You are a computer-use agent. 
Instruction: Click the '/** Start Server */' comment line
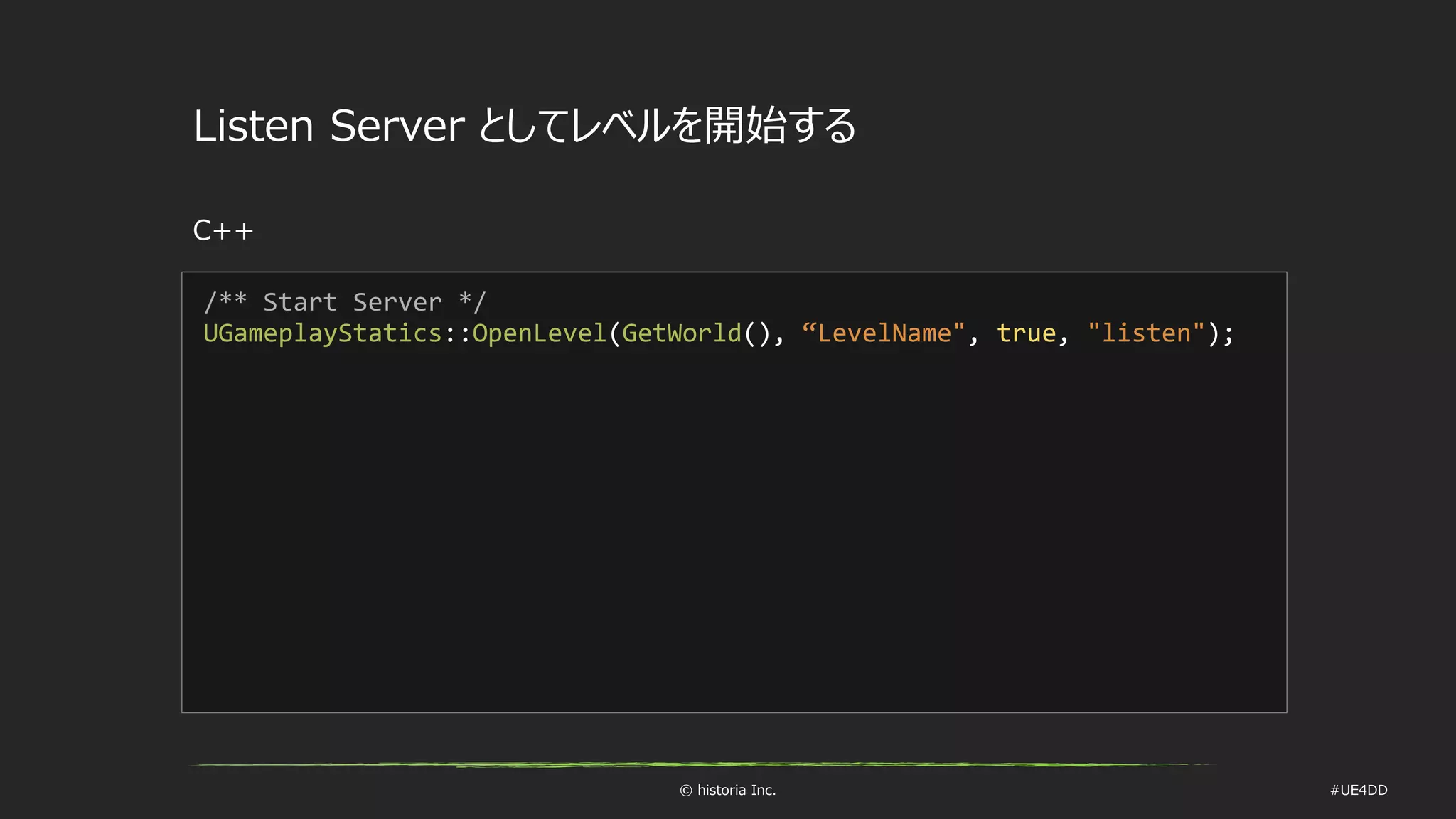coord(345,302)
